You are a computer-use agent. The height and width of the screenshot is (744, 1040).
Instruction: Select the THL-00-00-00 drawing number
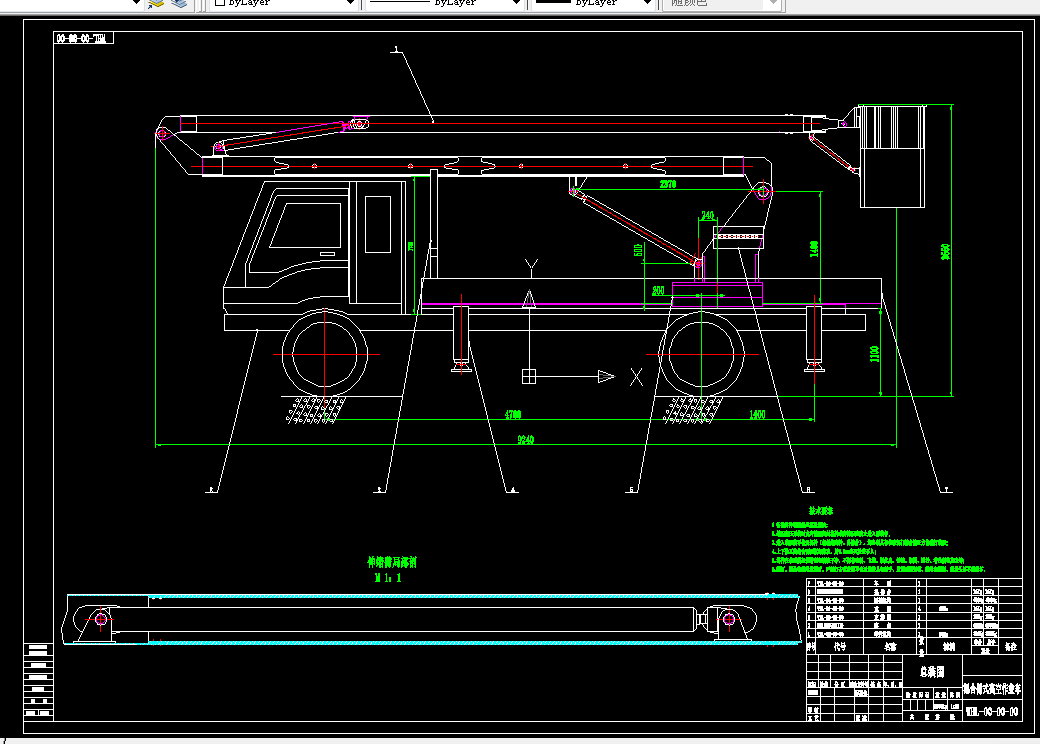click(992, 712)
